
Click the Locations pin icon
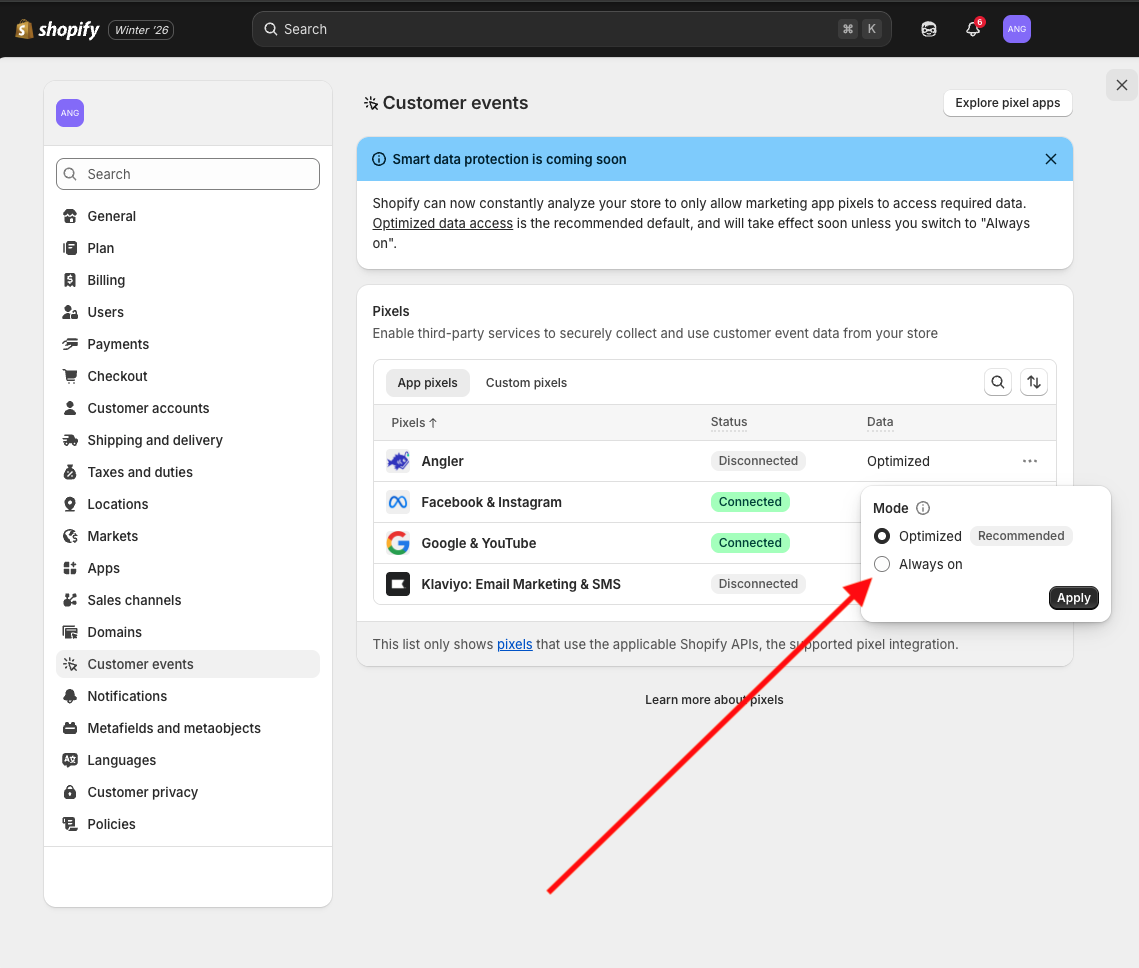click(x=70, y=504)
